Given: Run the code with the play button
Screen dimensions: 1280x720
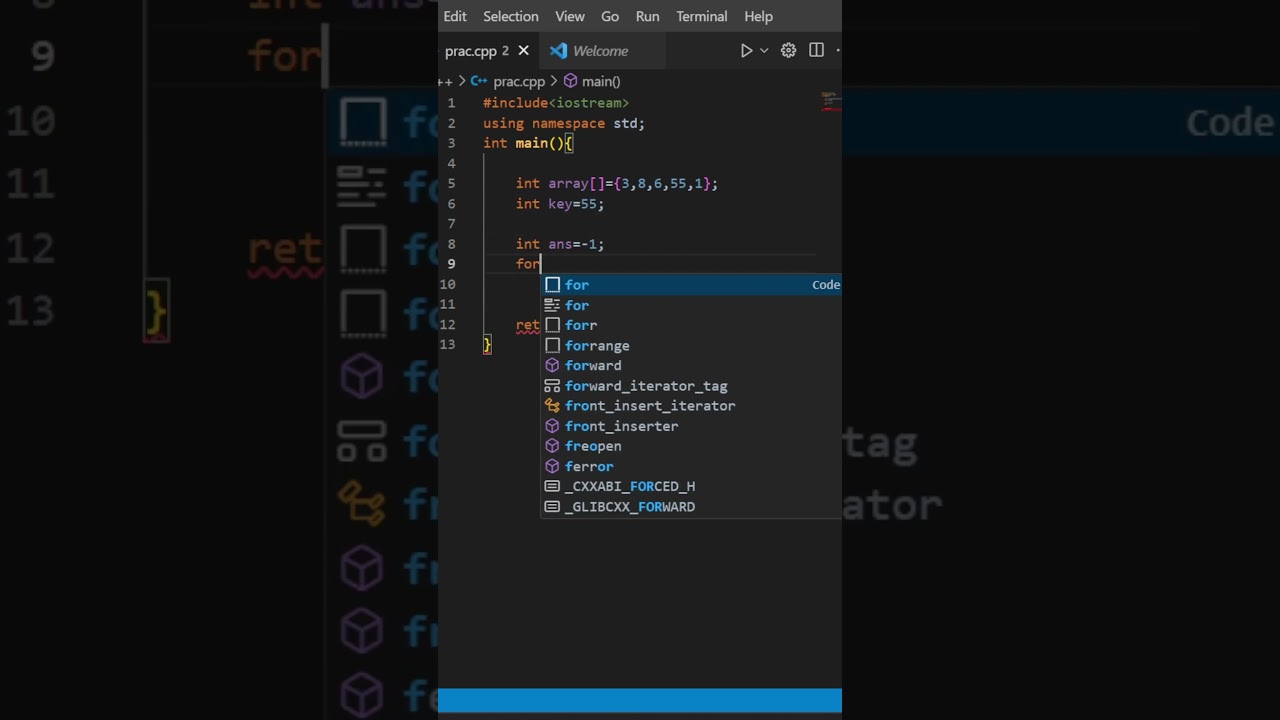Looking at the screenshot, I should (x=746, y=50).
